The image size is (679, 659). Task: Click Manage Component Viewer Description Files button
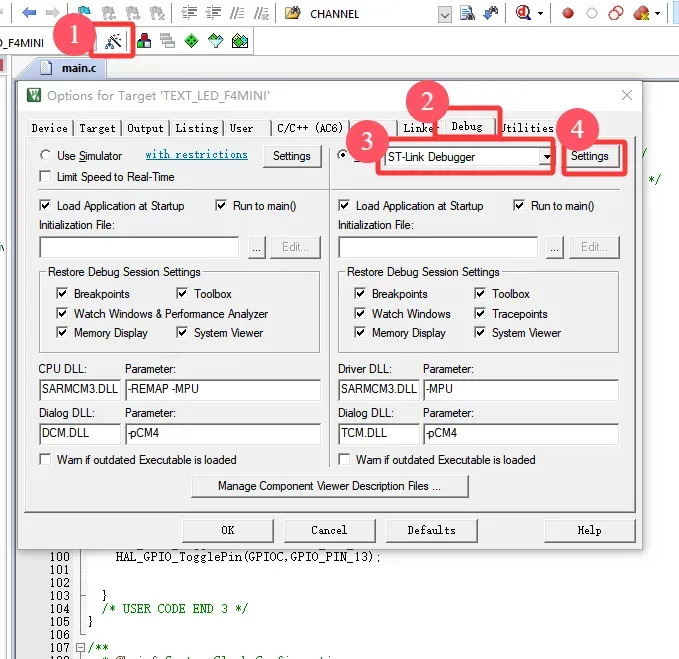tap(329, 486)
